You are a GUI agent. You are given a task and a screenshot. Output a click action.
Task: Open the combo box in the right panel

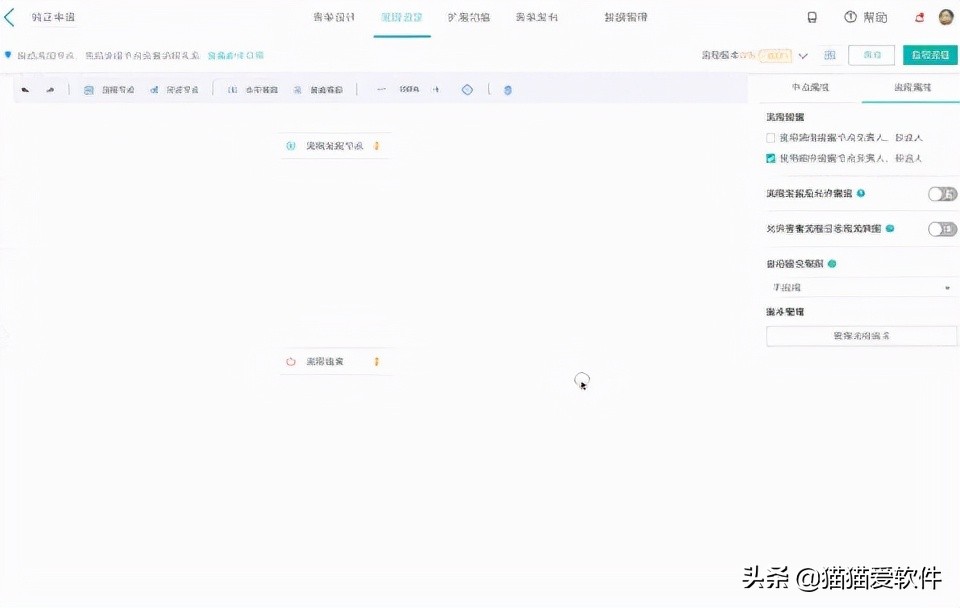(x=860, y=288)
